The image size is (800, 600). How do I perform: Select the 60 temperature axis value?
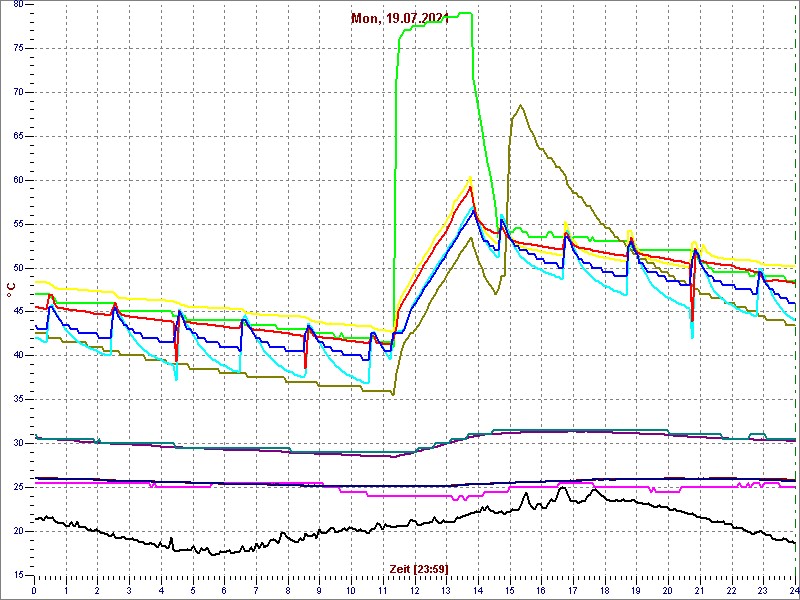coord(18,180)
